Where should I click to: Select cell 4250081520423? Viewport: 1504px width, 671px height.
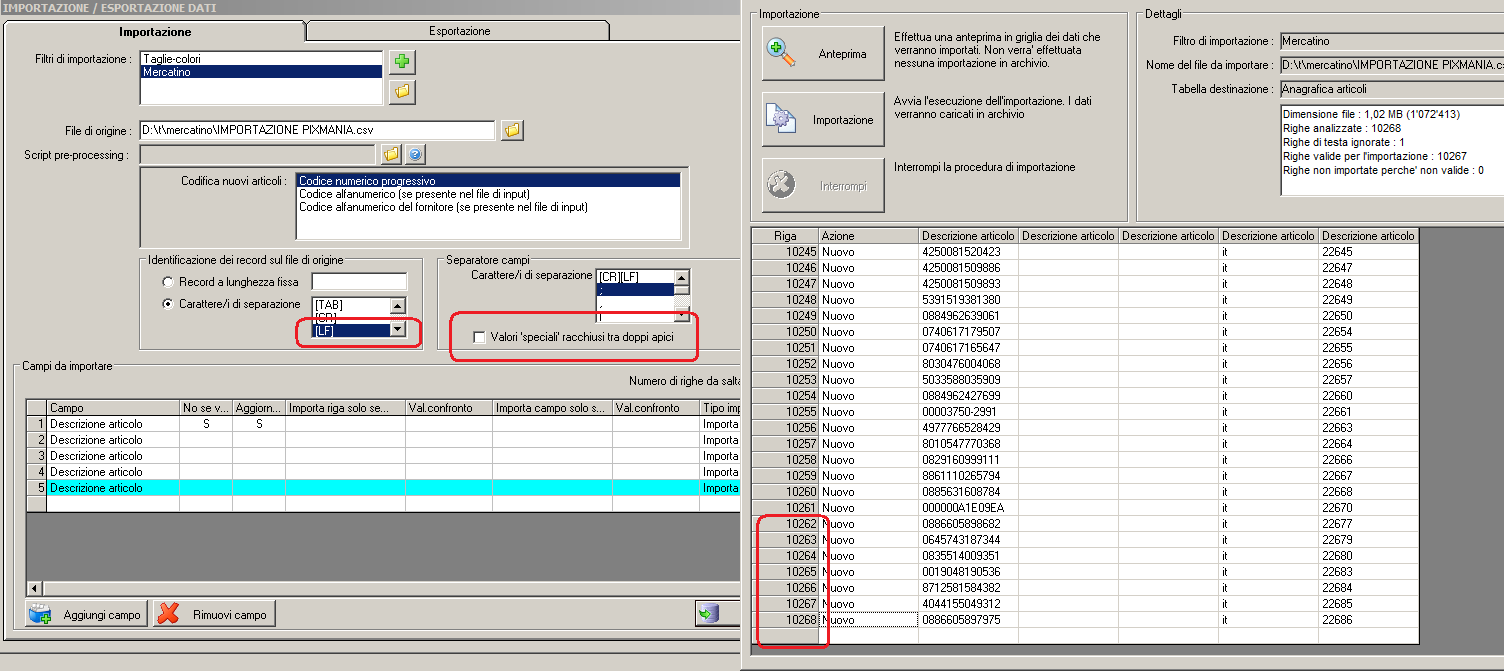(968, 252)
